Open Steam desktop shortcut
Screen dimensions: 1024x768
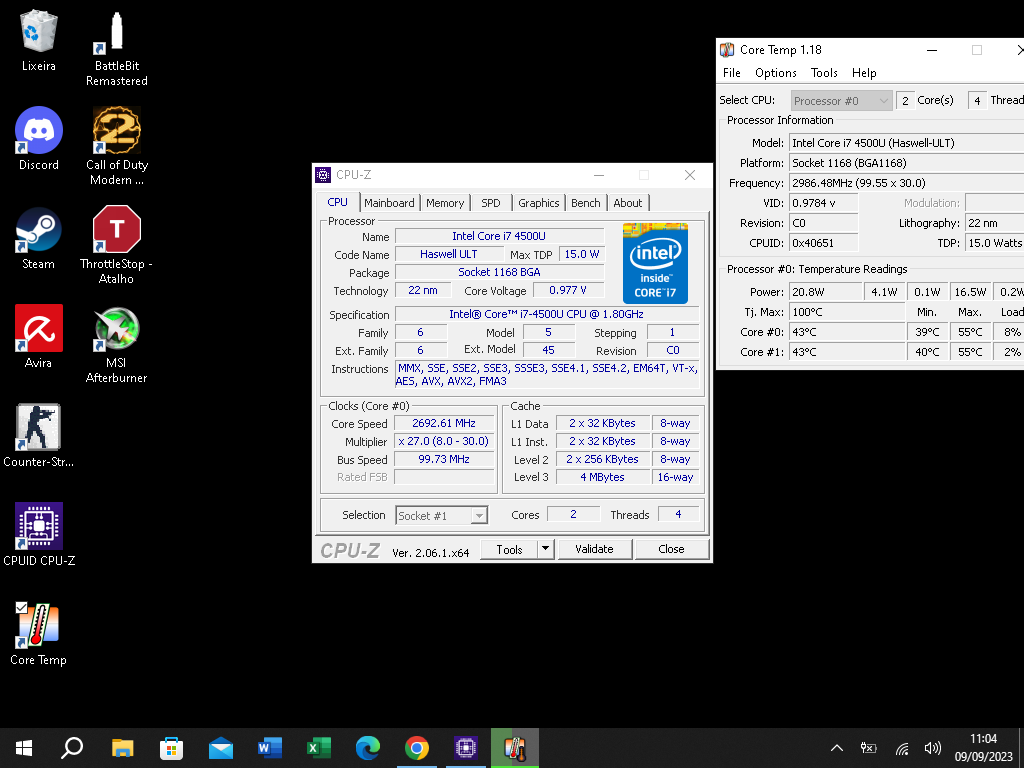click(39, 238)
